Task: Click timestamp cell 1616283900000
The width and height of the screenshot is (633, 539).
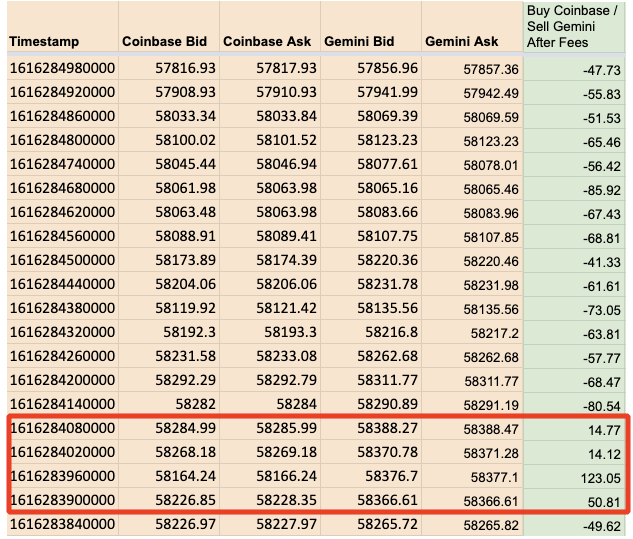Action: [x=62, y=500]
